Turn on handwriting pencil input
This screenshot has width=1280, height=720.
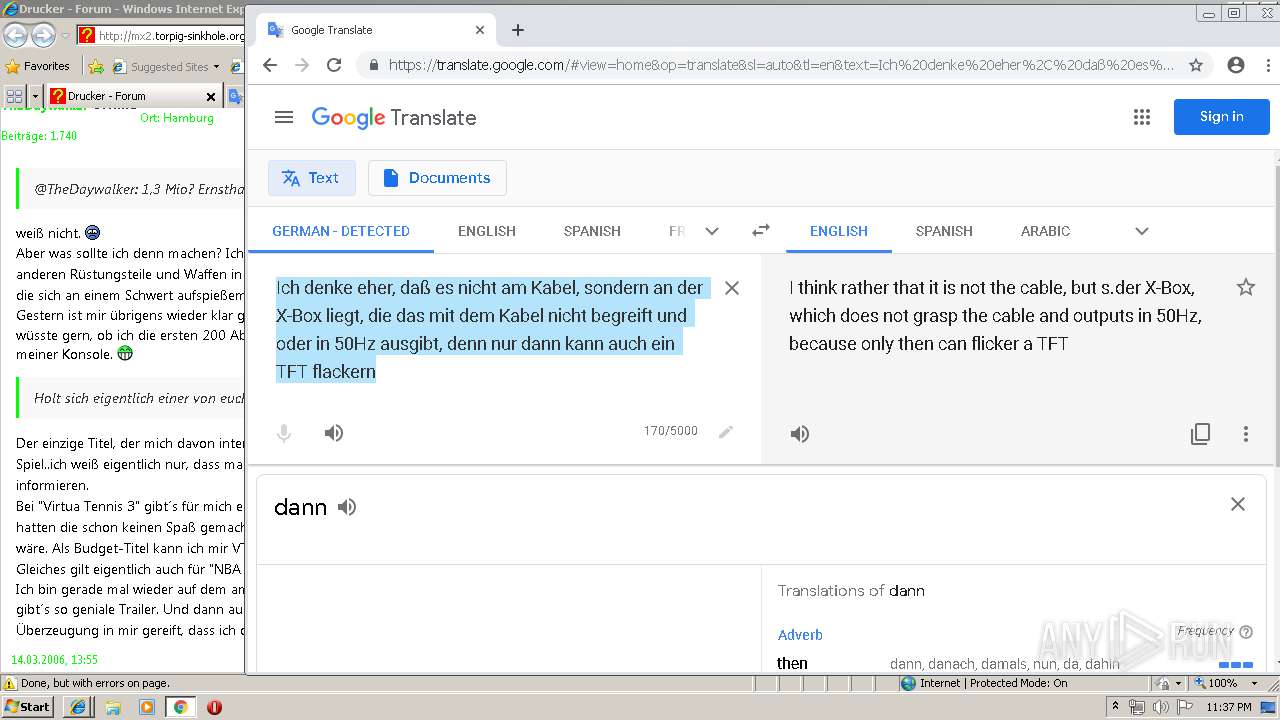[726, 432]
